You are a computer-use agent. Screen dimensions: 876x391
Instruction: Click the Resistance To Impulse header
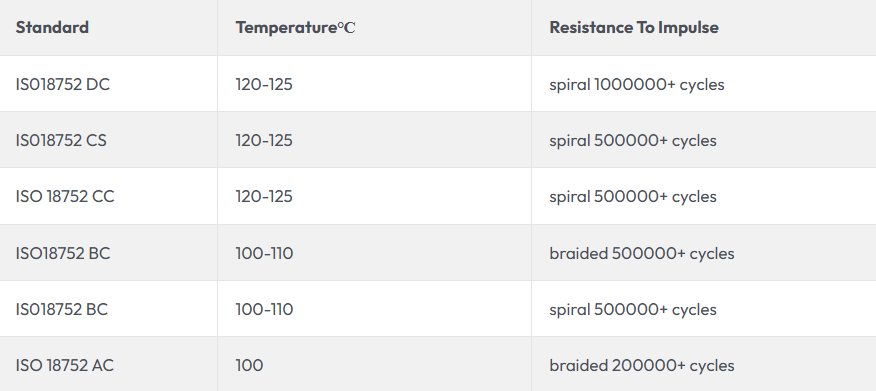634,27
